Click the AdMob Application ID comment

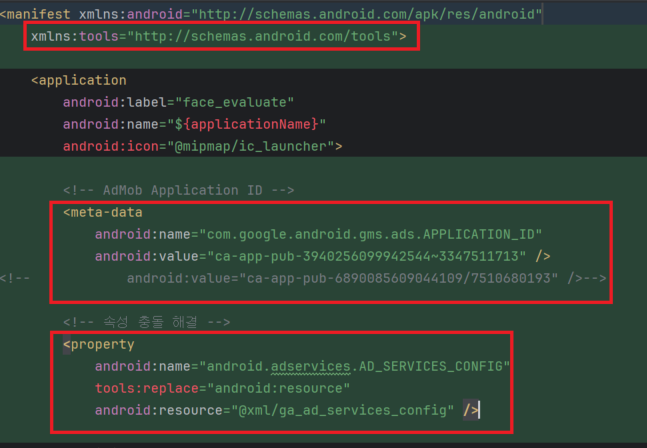point(179,190)
